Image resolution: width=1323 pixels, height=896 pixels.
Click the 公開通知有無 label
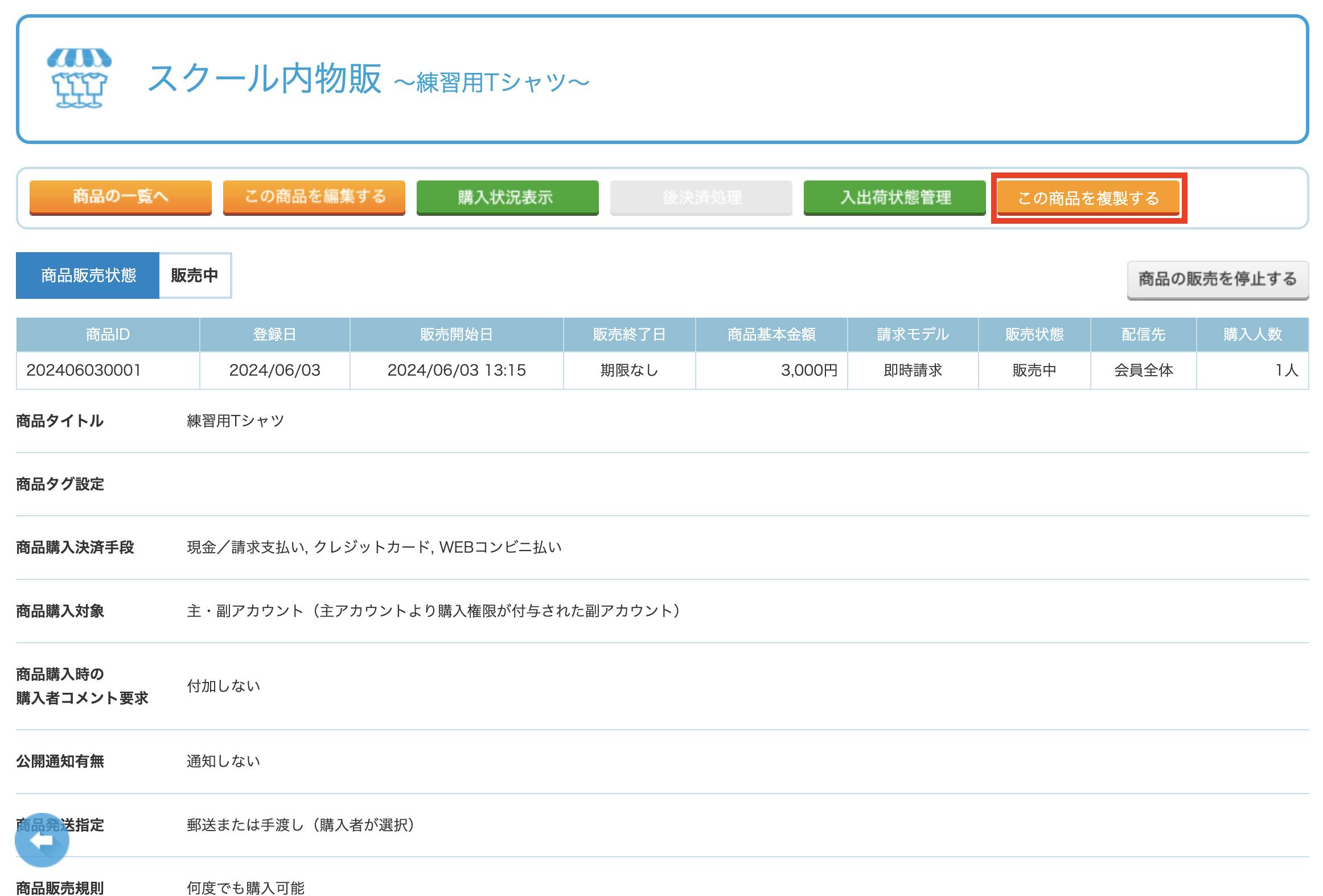(x=60, y=762)
